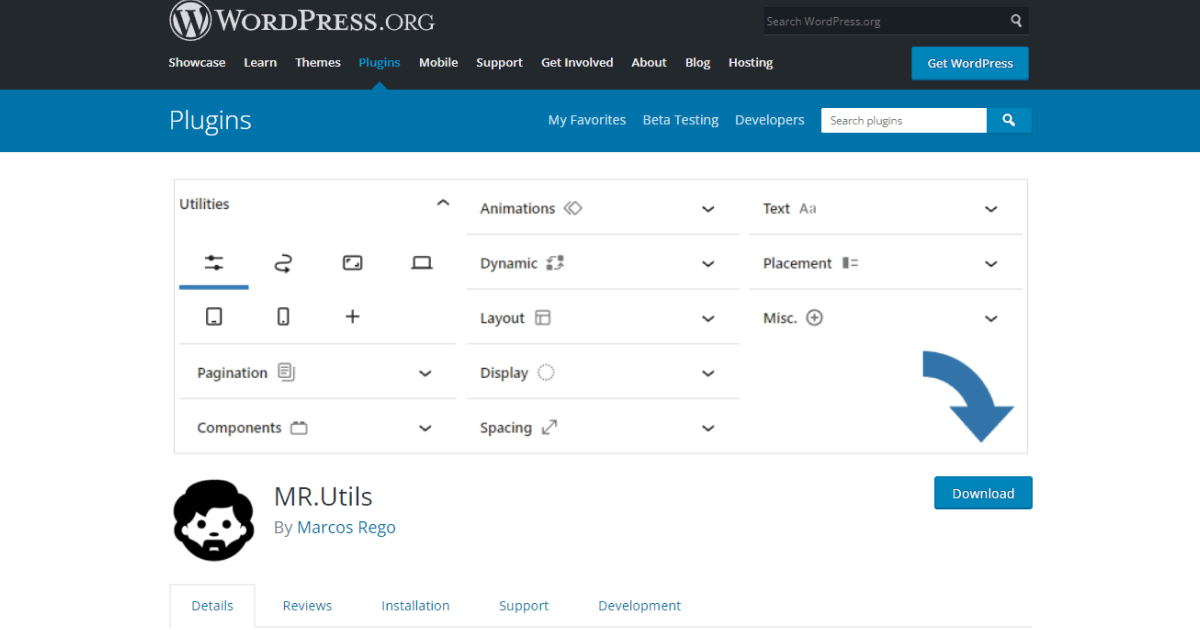The width and height of the screenshot is (1200, 630).
Task: Open Support in the top navigation
Action: coord(499,62)
